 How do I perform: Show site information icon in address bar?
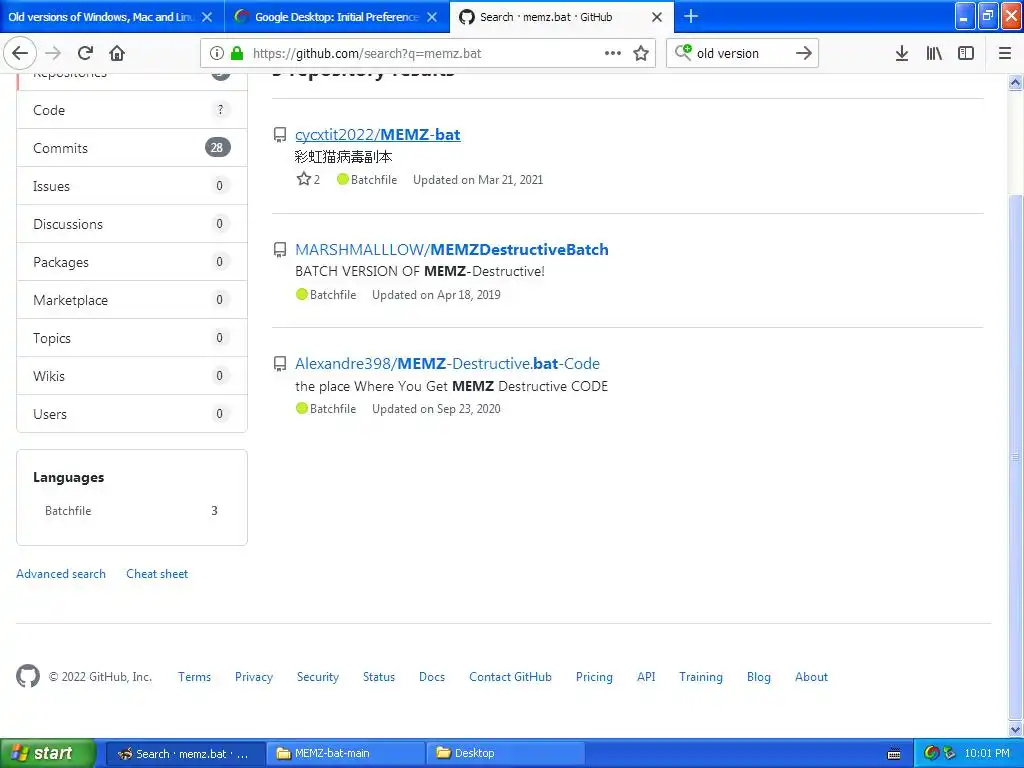tap(217, 53)
